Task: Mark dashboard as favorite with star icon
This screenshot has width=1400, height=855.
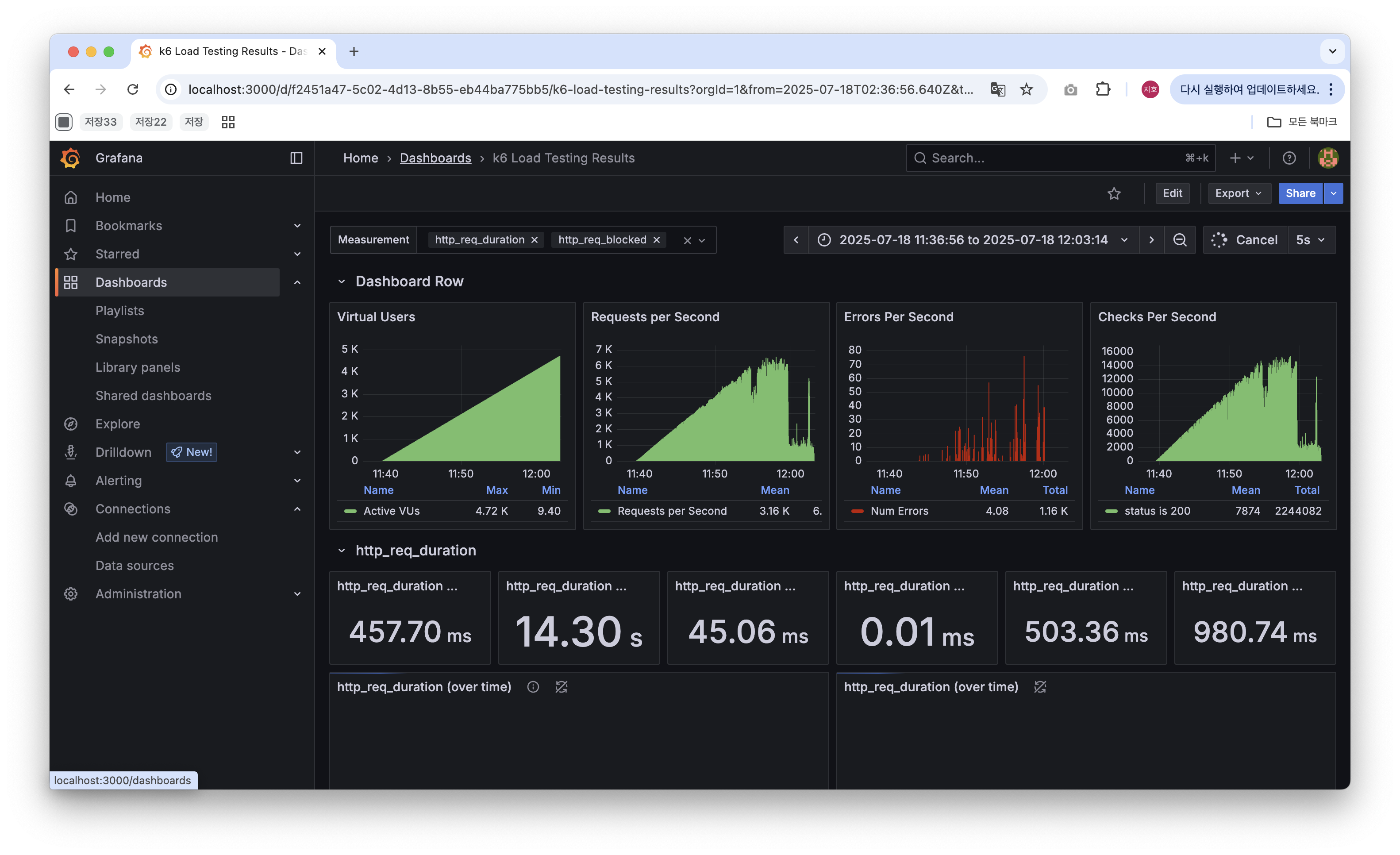Action: (x=1114, y=193)
